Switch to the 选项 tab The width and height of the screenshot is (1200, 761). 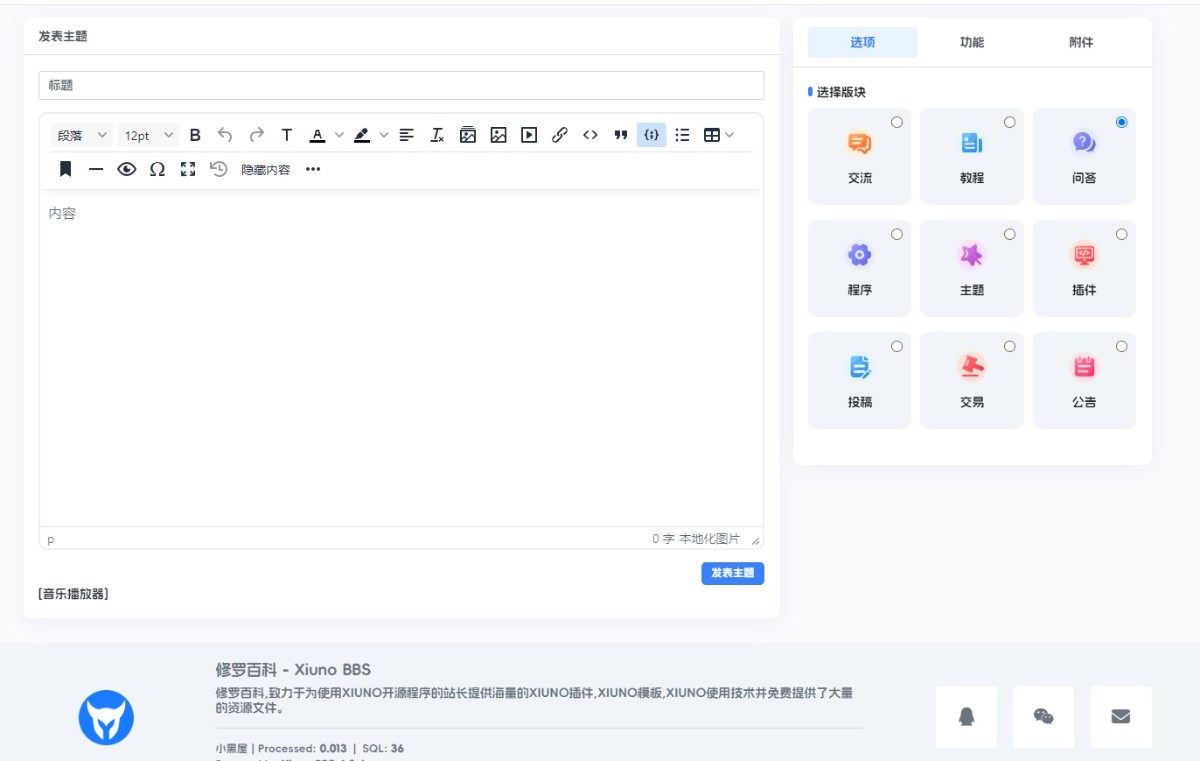(862, 42)
